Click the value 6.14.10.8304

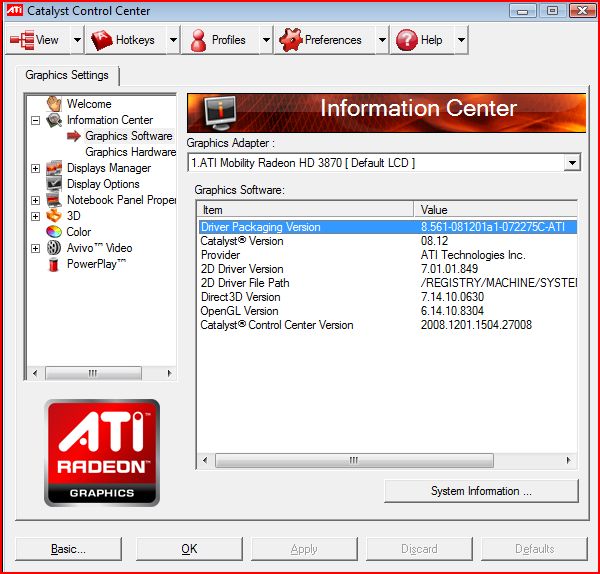(452, 311)
